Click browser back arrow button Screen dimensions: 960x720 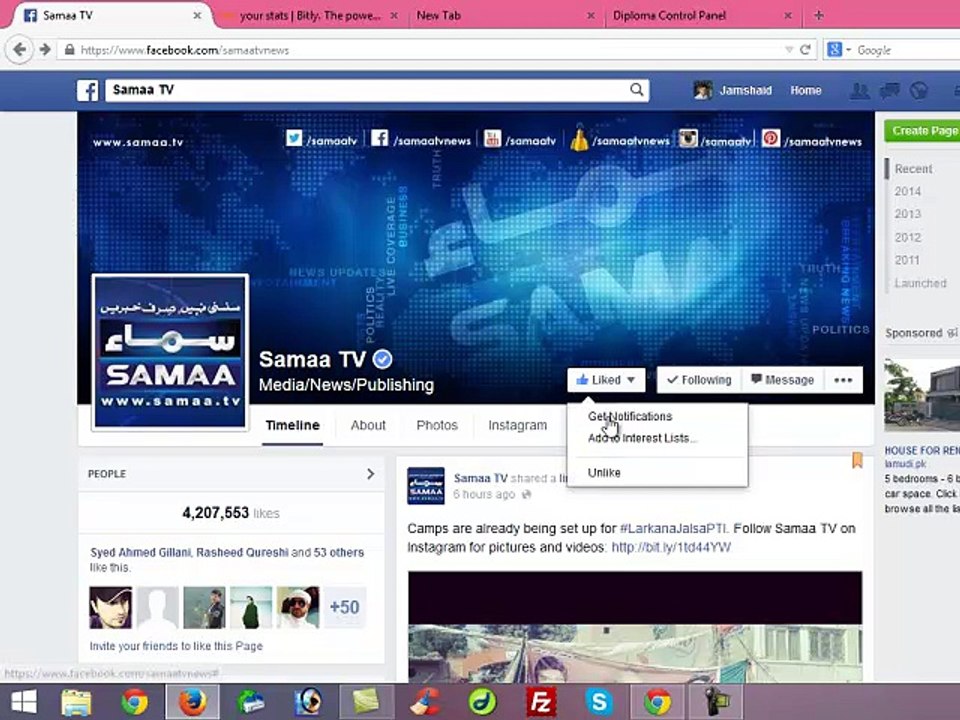click(20, 49)
